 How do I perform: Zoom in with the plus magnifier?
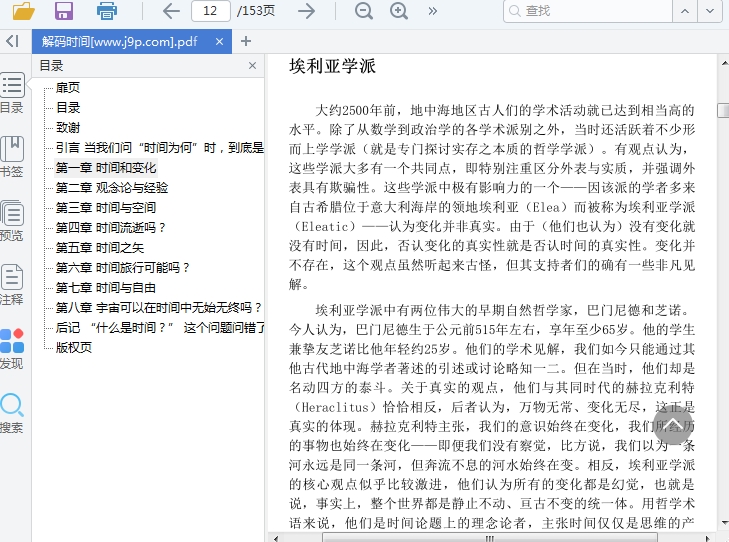point(399,11)
